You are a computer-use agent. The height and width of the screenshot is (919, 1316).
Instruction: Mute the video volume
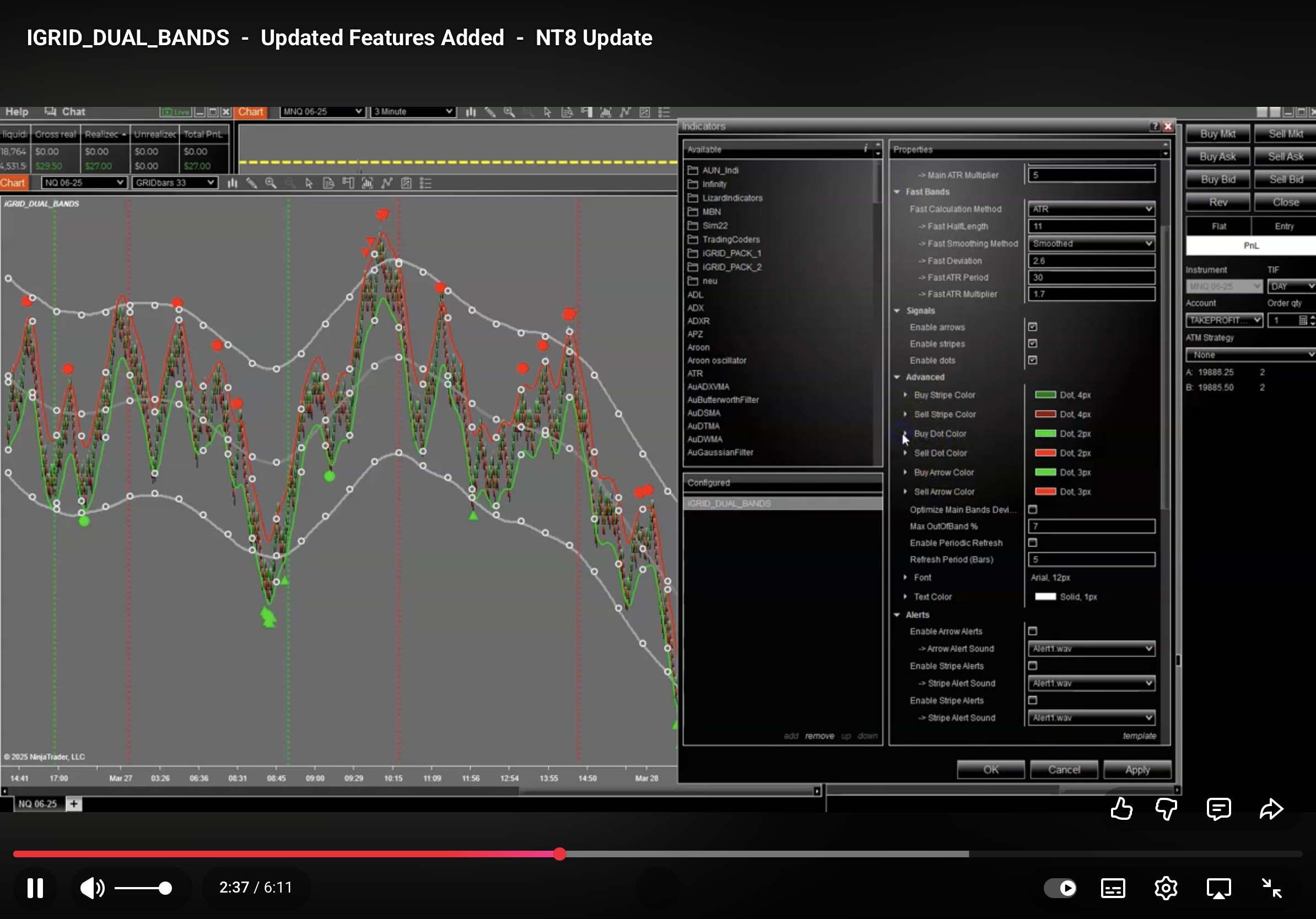pyautogui.click(x=91, y=888)
